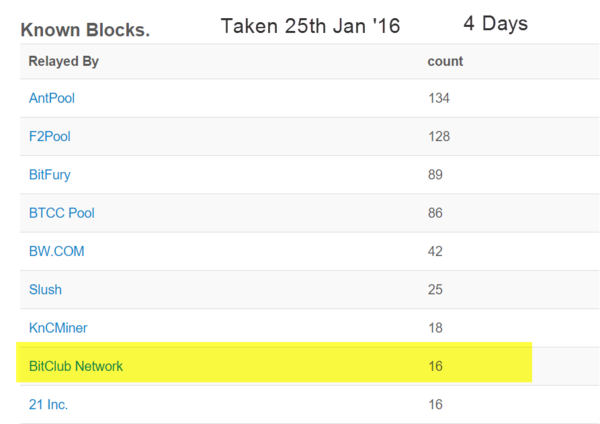Select AntPool's count value 134

(x=439, y=98)
